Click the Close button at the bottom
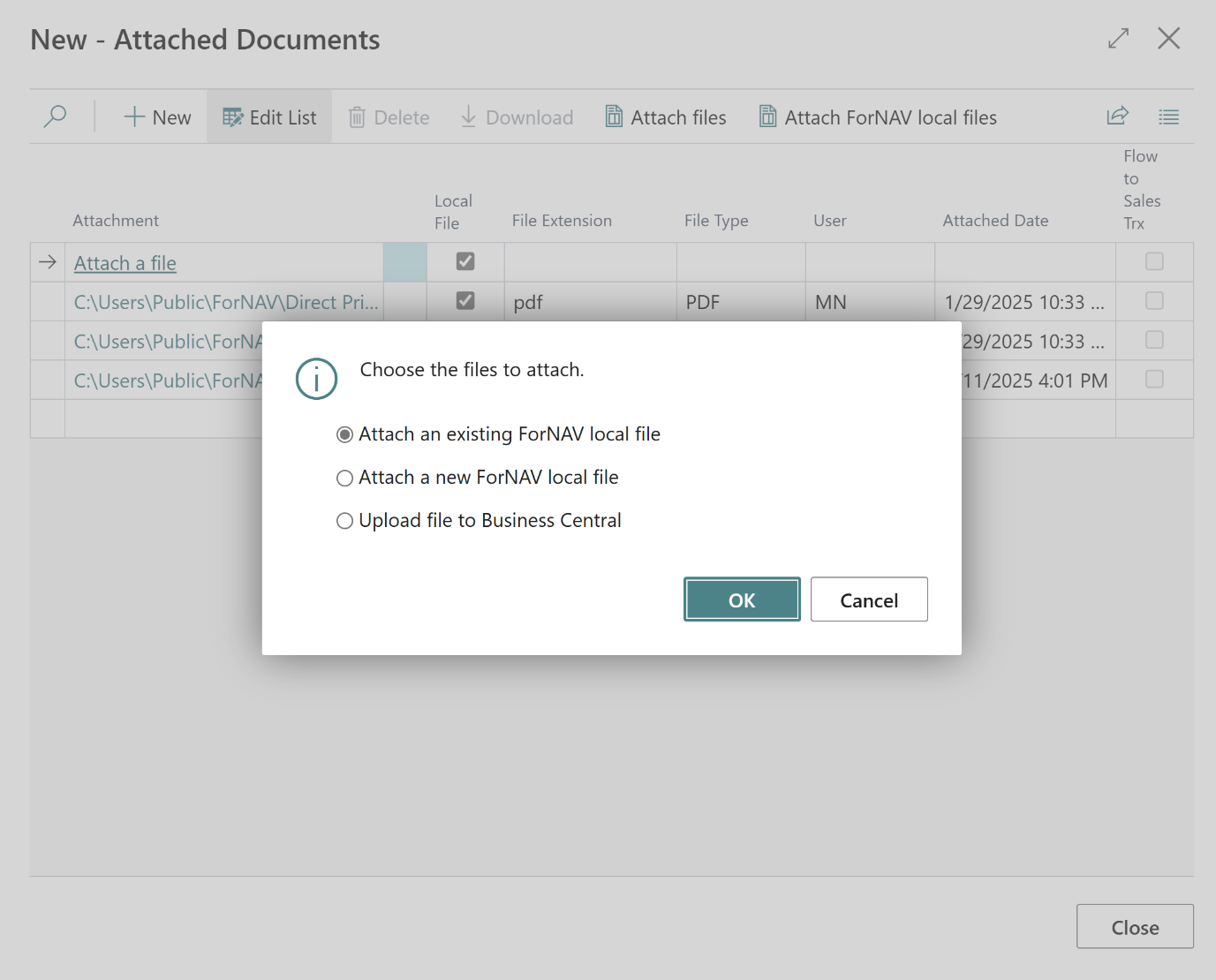This screenshot has height=980, width=1216. pyautogui.click(x=1135, y=926)
